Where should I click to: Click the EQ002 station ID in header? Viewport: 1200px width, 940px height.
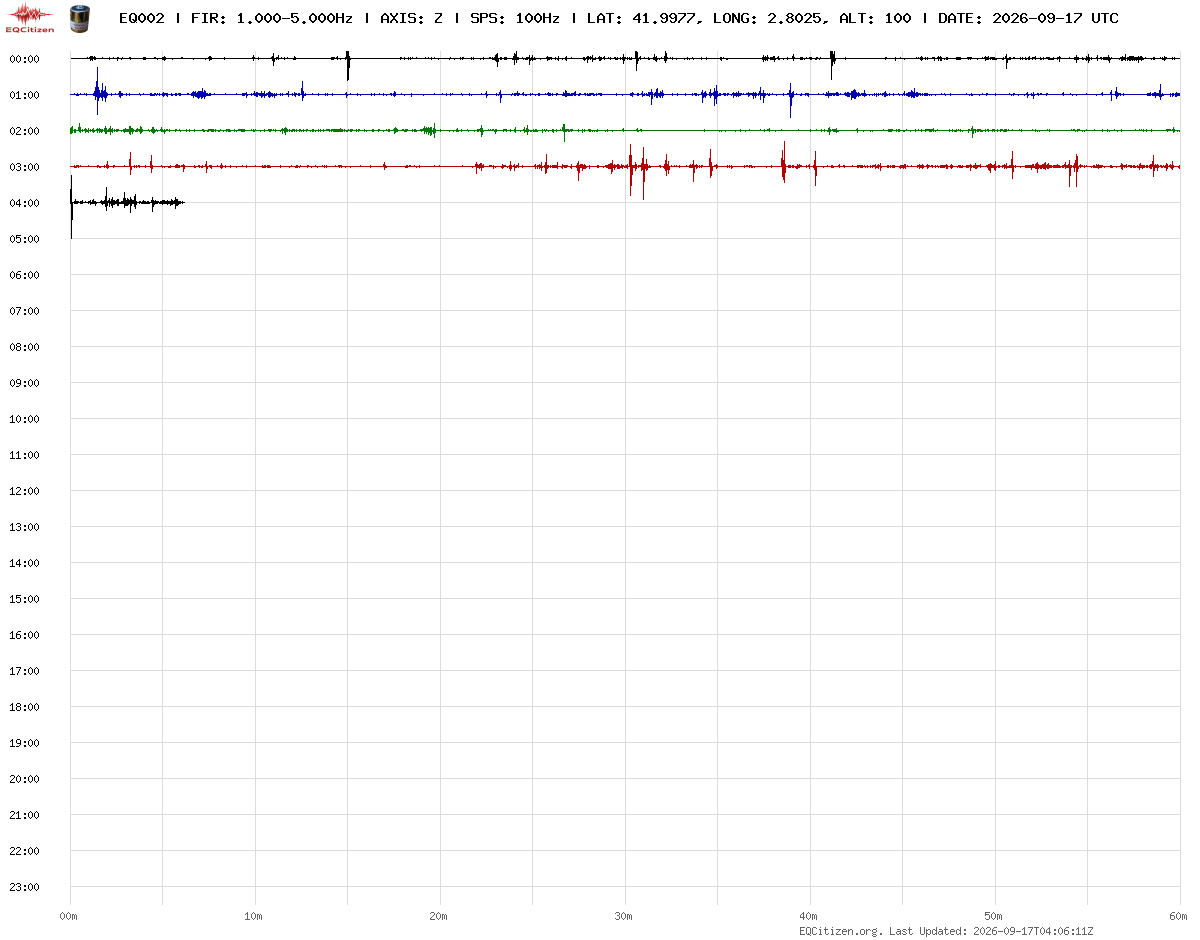pos(141,18)
